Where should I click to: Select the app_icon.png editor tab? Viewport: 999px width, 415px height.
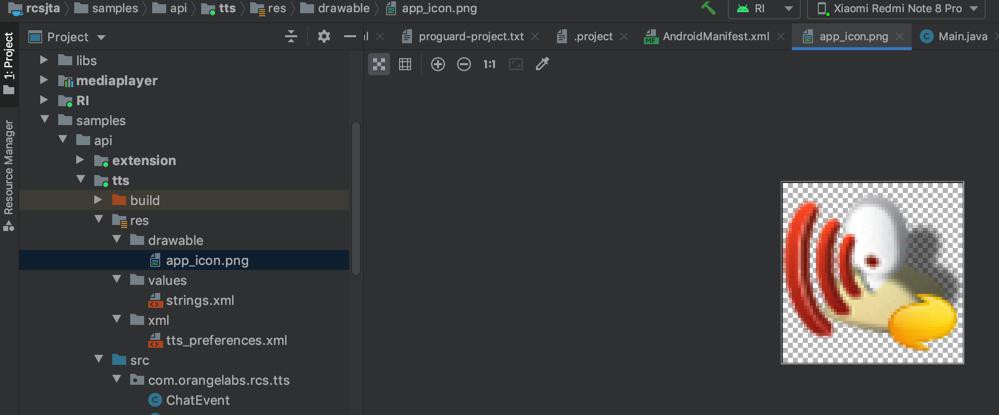click(853, 36)
